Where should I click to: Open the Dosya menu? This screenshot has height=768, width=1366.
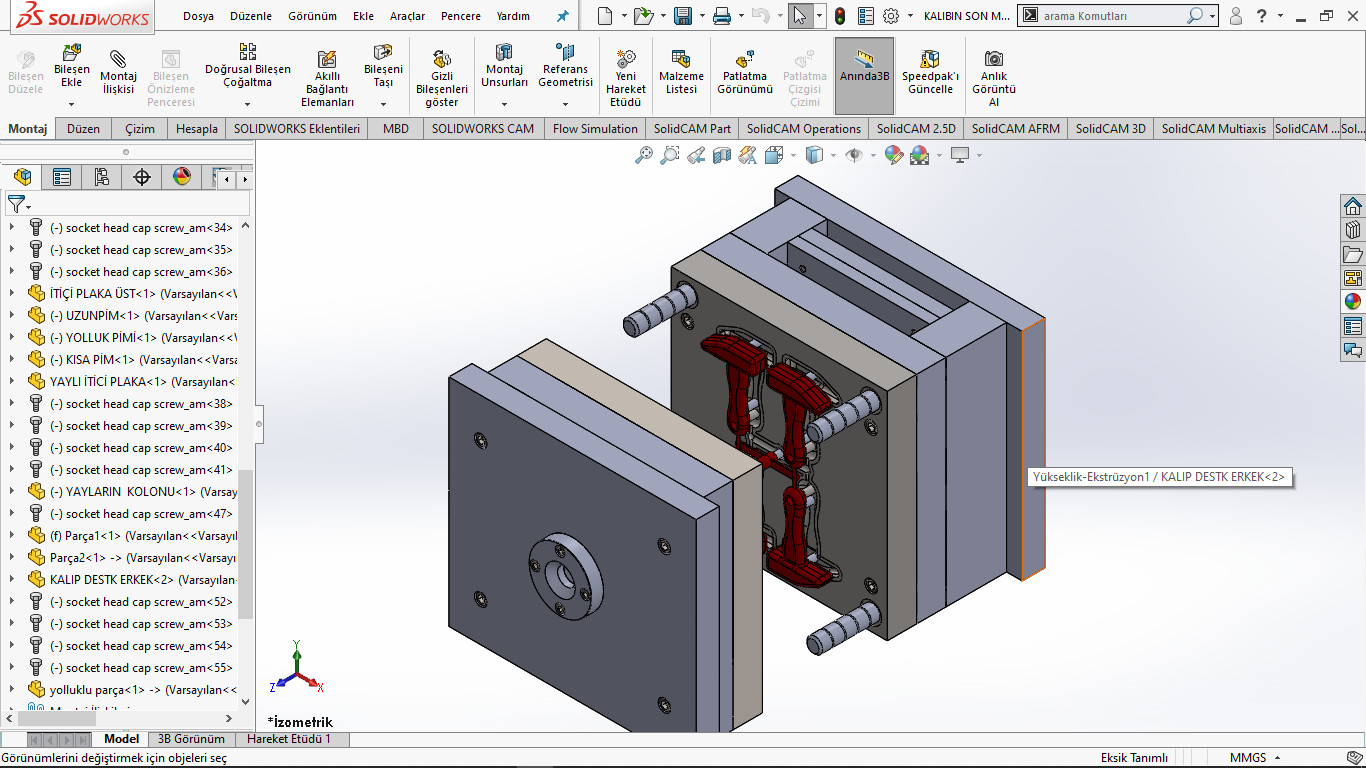pyautogui.click(x=198, y=16)
